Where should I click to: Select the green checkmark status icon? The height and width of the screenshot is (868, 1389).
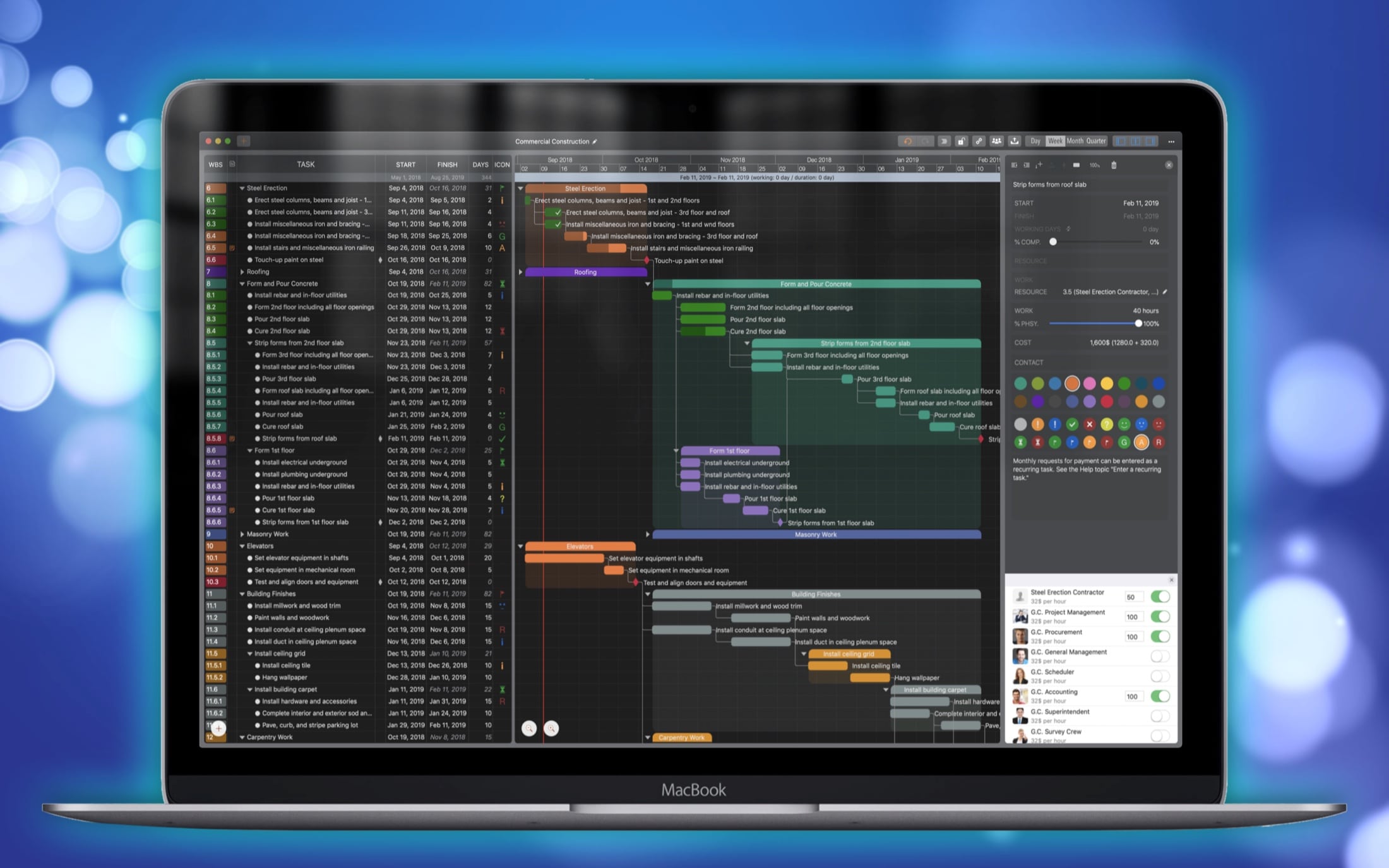point(1072,424)
